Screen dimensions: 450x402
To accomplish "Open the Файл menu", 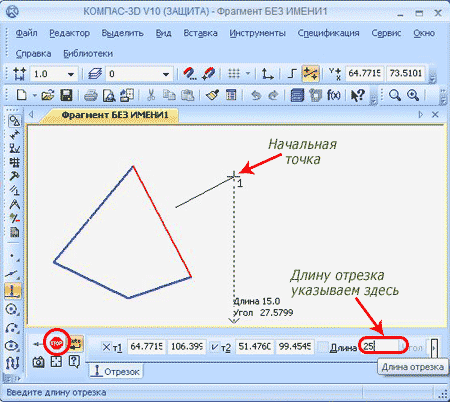I will click(x=26, y=33).
